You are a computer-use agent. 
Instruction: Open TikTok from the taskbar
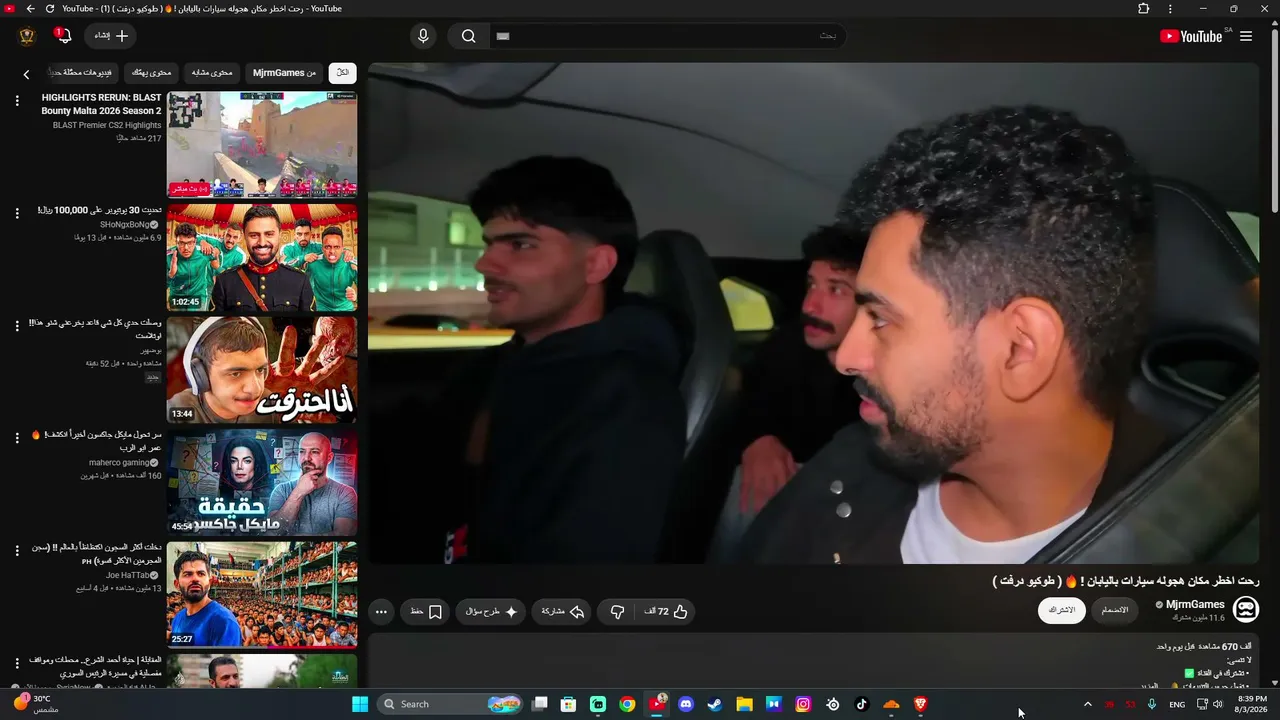862,704
